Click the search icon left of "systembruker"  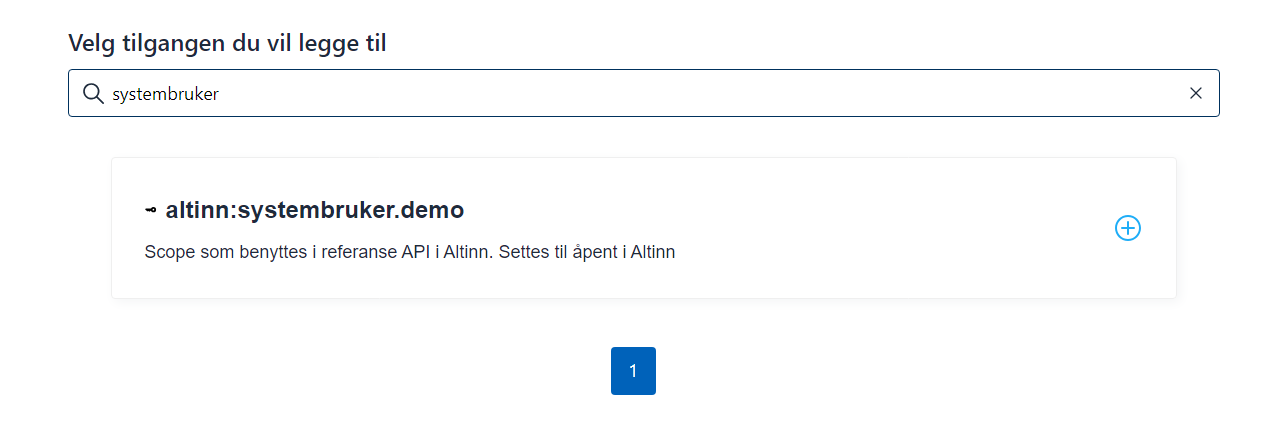click(93, 93)
